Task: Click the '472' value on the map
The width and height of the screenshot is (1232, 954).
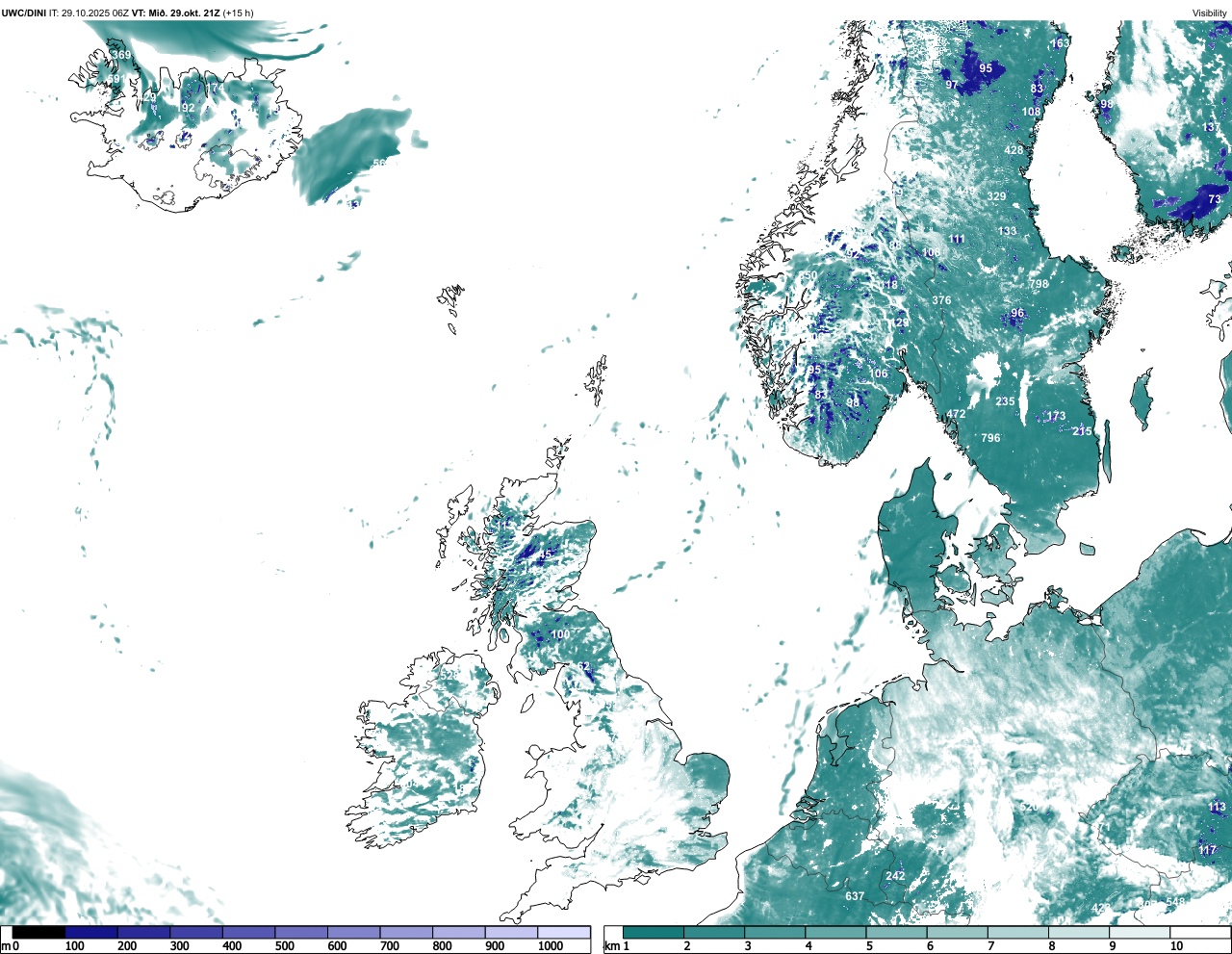Action: (x=956, y=414)
